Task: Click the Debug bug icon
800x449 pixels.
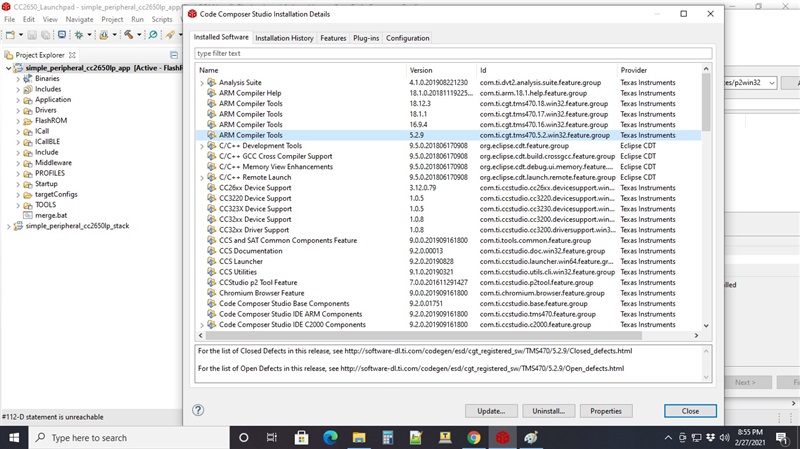Action: (79, 35)
